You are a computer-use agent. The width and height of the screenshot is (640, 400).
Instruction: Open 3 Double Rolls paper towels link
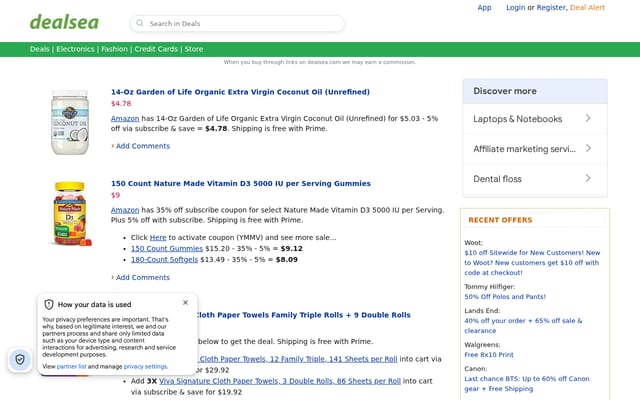coord(280,381)
